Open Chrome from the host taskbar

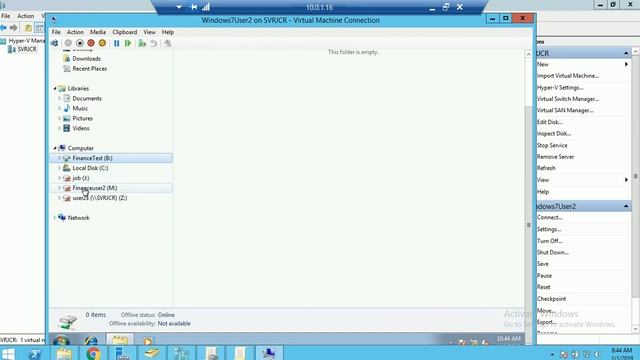(x=93, y=353)
